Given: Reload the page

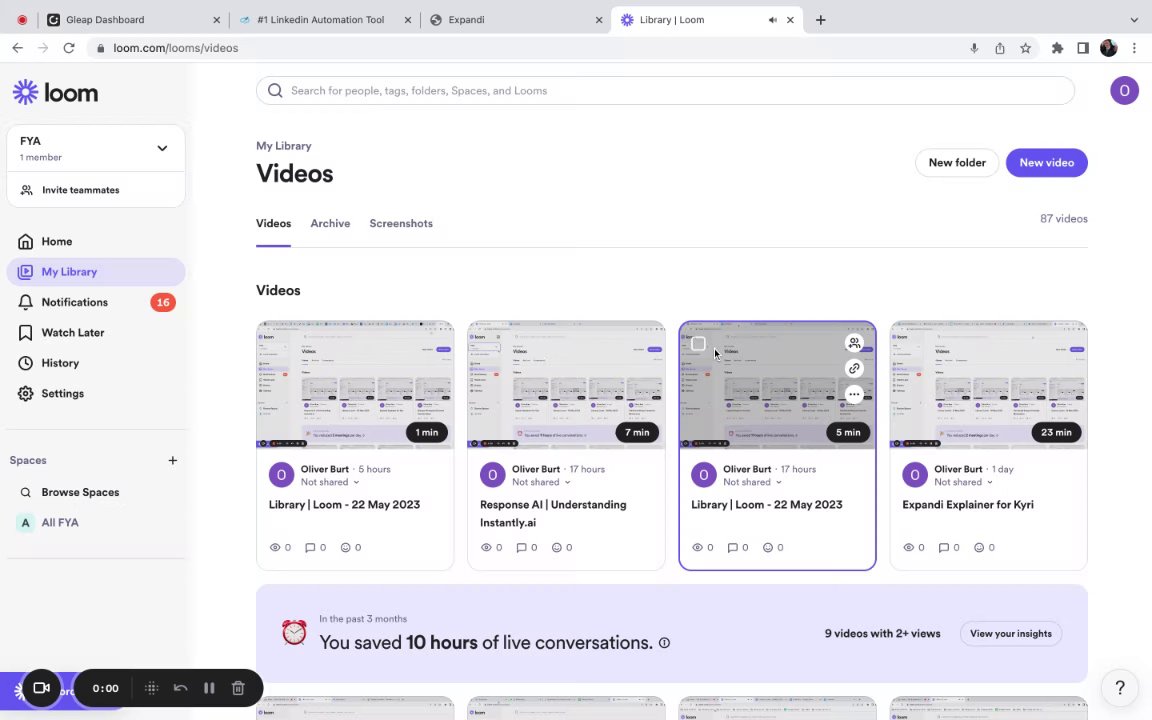Looking at the screenshot, I should (x=69, y=48).
